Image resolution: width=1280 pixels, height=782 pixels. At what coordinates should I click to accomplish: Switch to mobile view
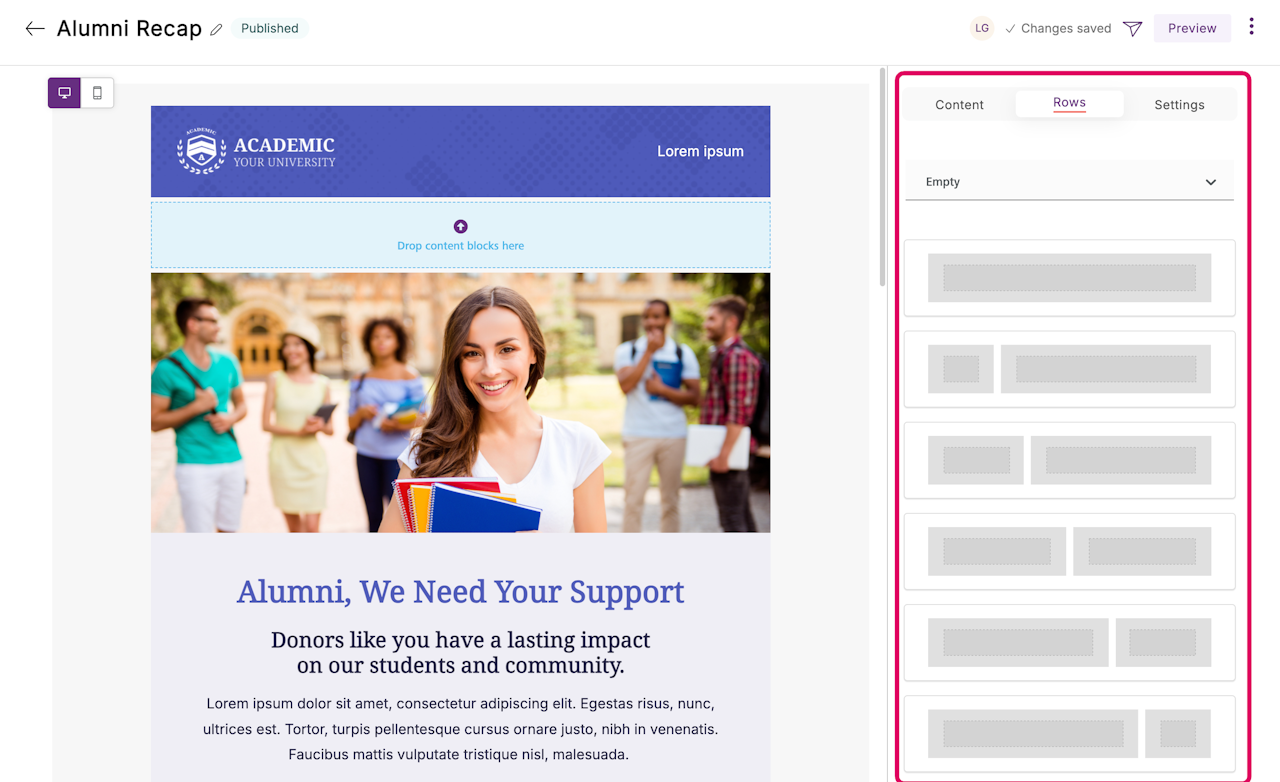click(97, 93)
